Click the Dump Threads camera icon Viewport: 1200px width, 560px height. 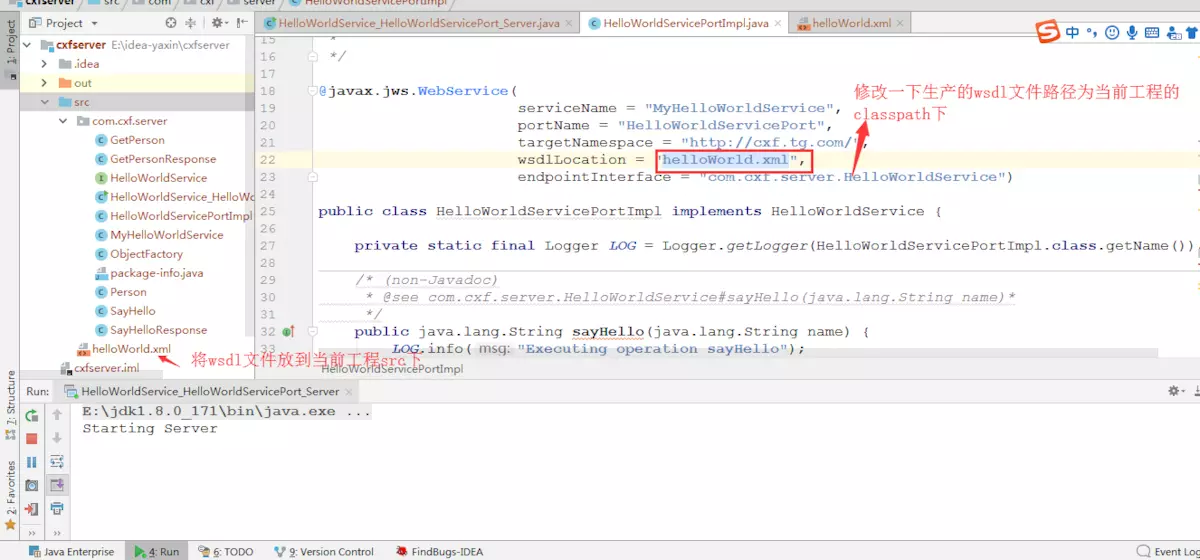tap(32, 485)
